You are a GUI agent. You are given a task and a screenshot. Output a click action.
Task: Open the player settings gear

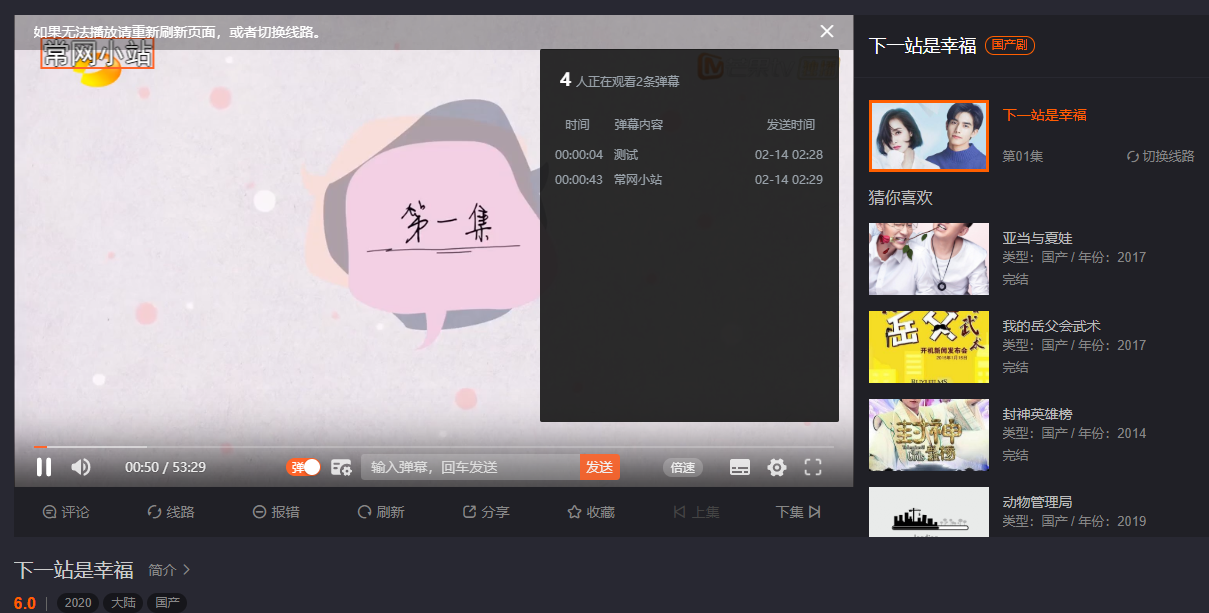776,467
